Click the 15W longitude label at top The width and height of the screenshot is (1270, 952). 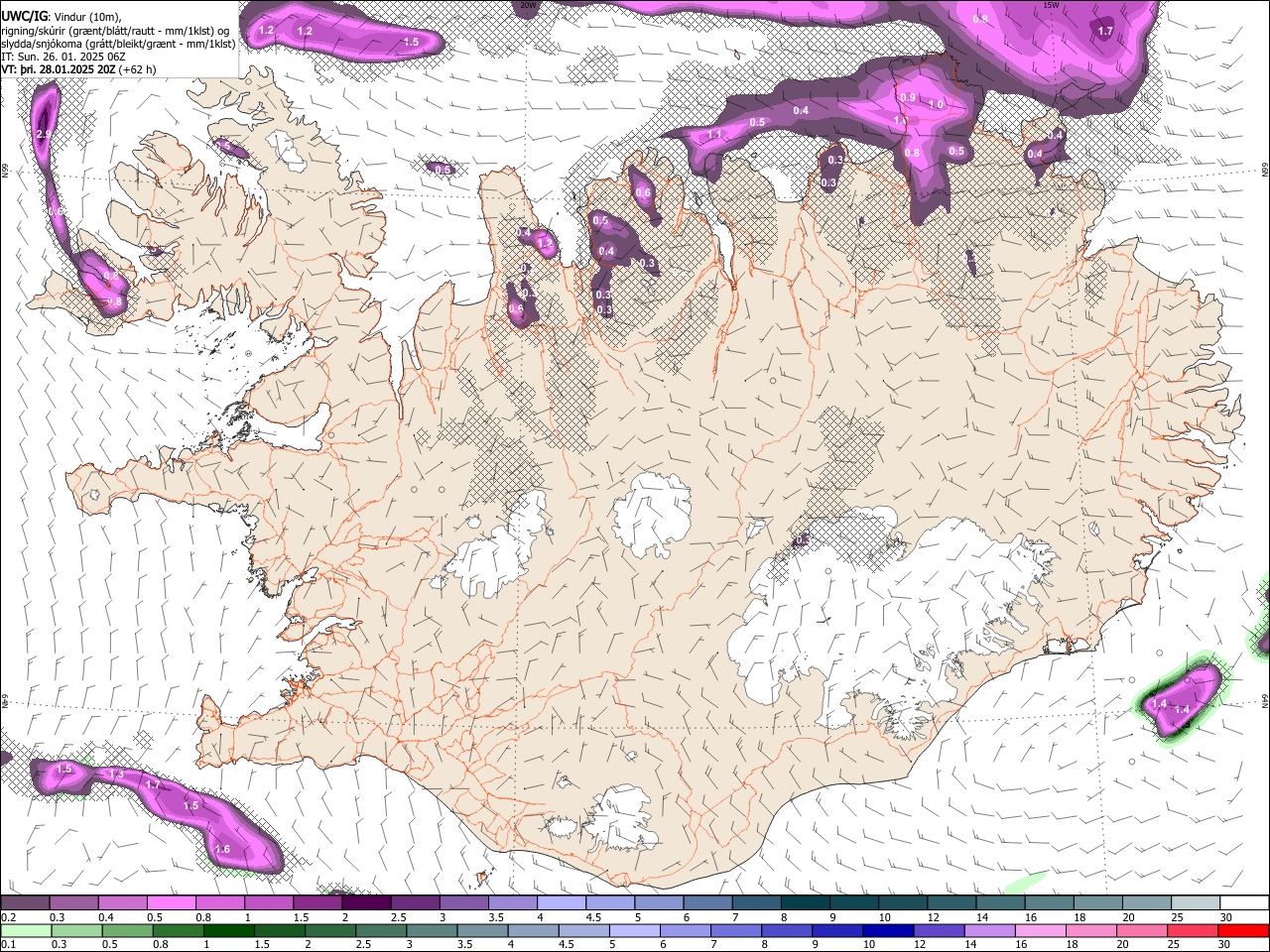[x=1051, y=5]
